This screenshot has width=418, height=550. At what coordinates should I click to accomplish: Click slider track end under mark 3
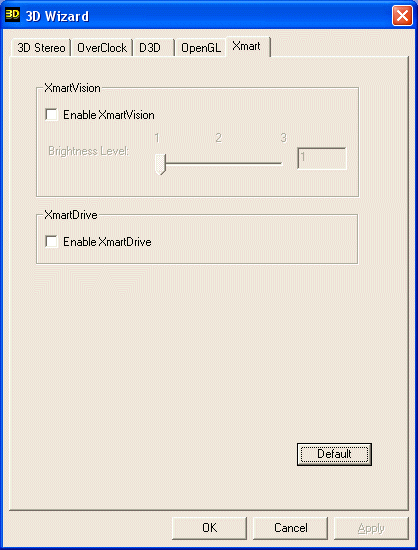point(280,163)
